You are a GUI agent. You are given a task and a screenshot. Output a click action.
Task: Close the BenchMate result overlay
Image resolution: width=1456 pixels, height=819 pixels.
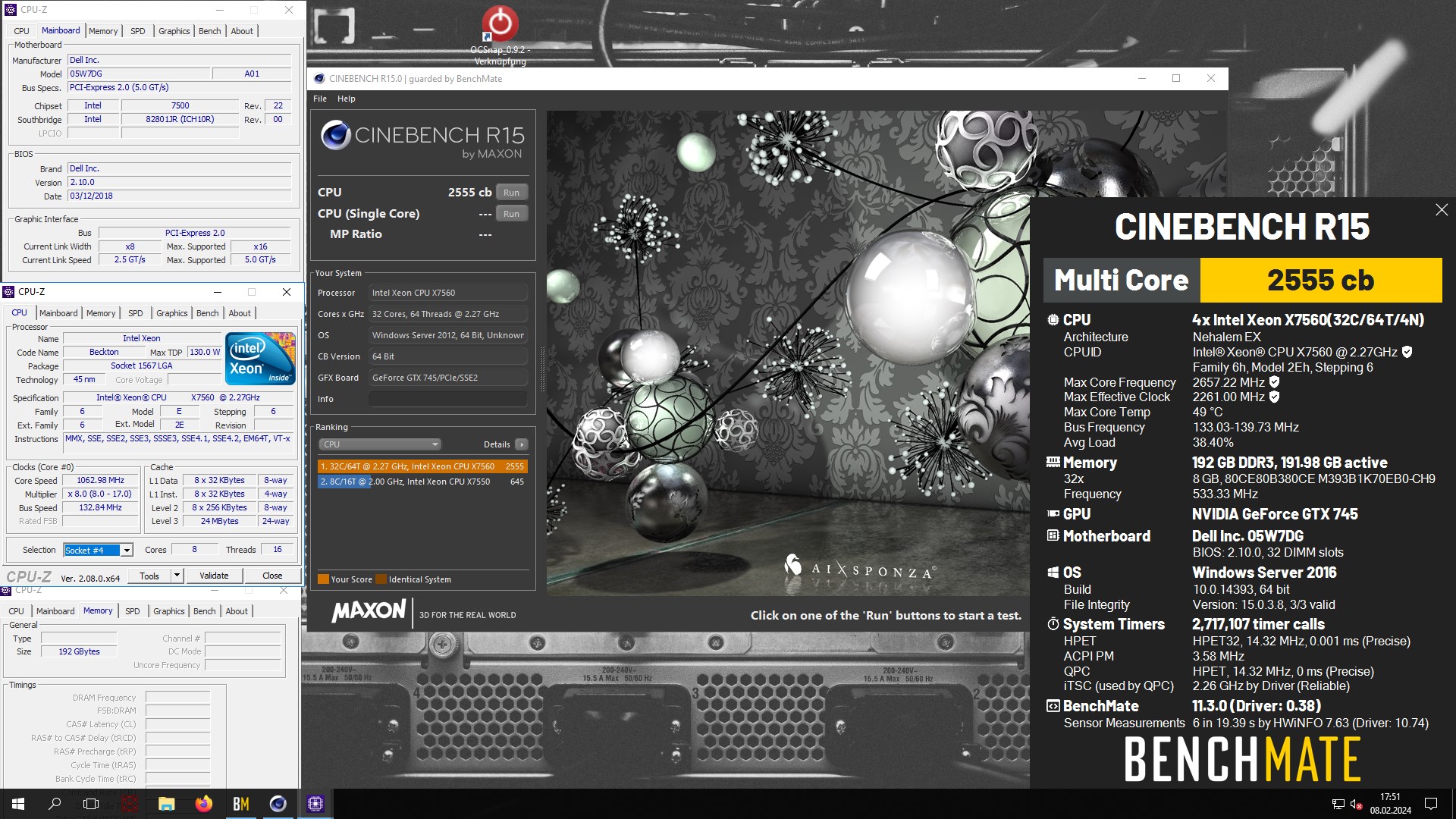[1441, 210]
